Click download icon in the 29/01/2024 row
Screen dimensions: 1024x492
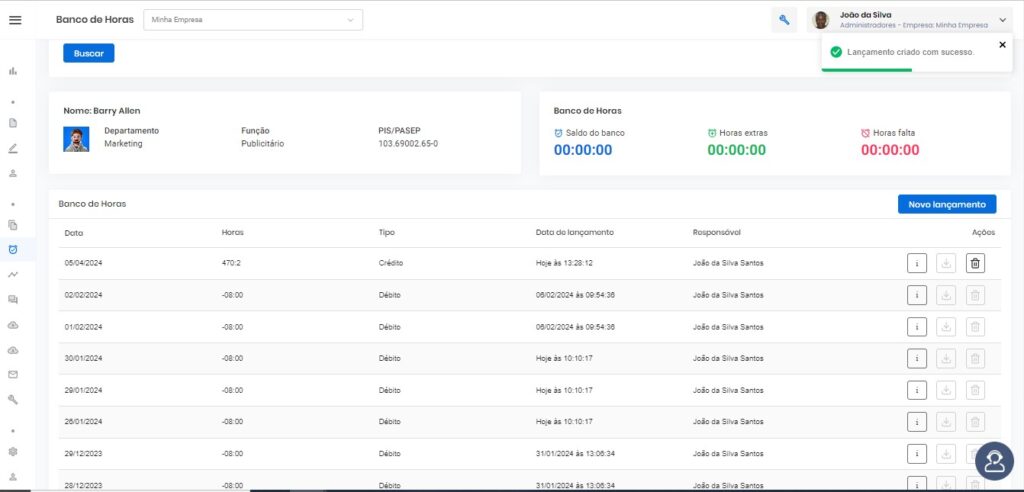946,390
